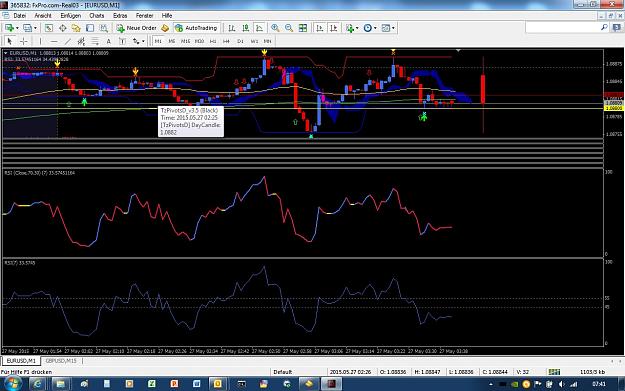Open the Ansicht menu
The width and height of the screenshot is (625, 391).
[x=43, y=16]
